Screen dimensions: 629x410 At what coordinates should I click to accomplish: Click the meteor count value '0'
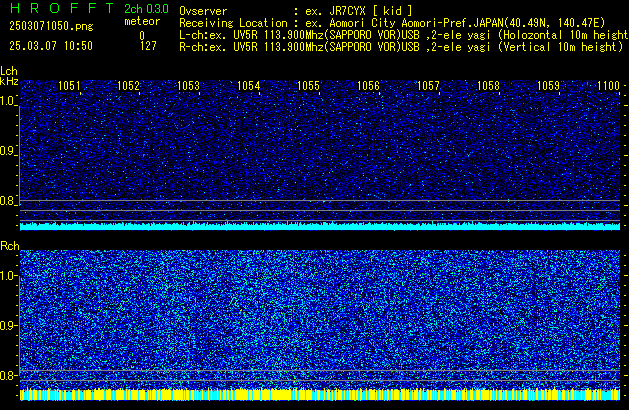click(142, 35)
